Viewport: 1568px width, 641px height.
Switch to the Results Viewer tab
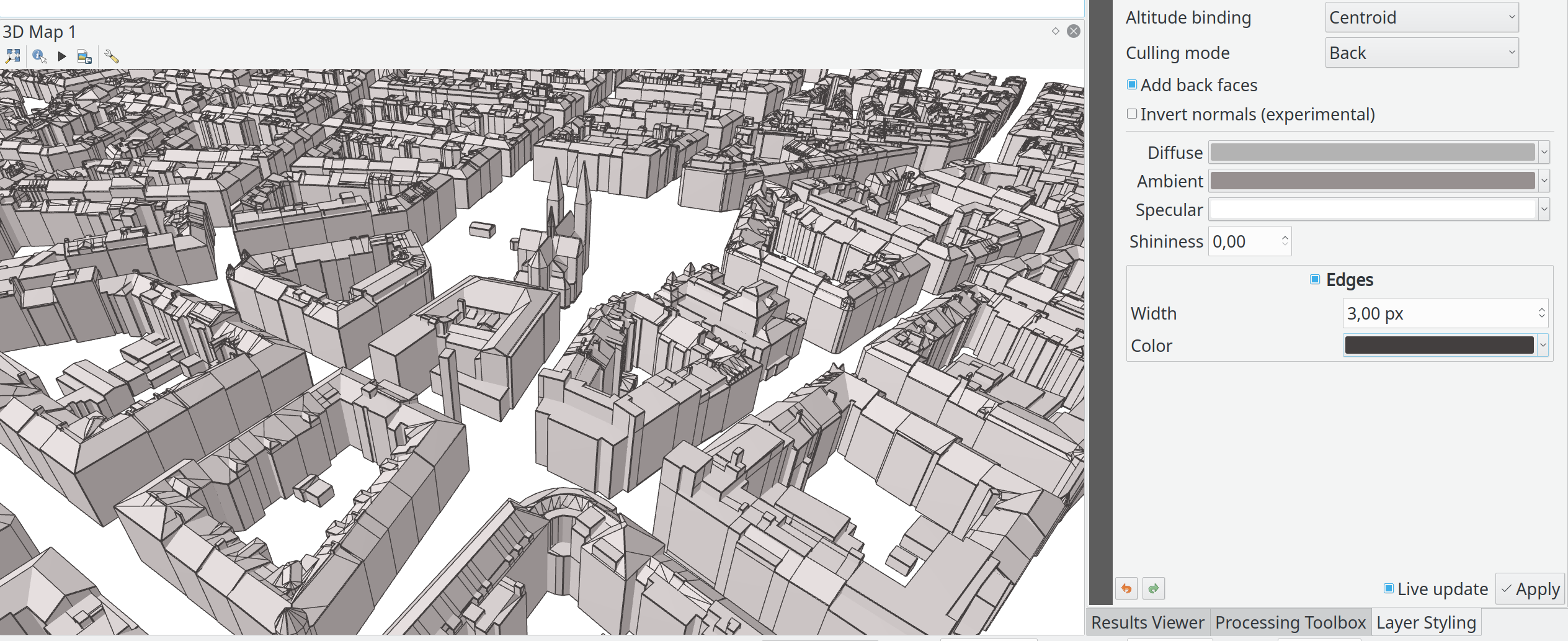(1147, 622)
